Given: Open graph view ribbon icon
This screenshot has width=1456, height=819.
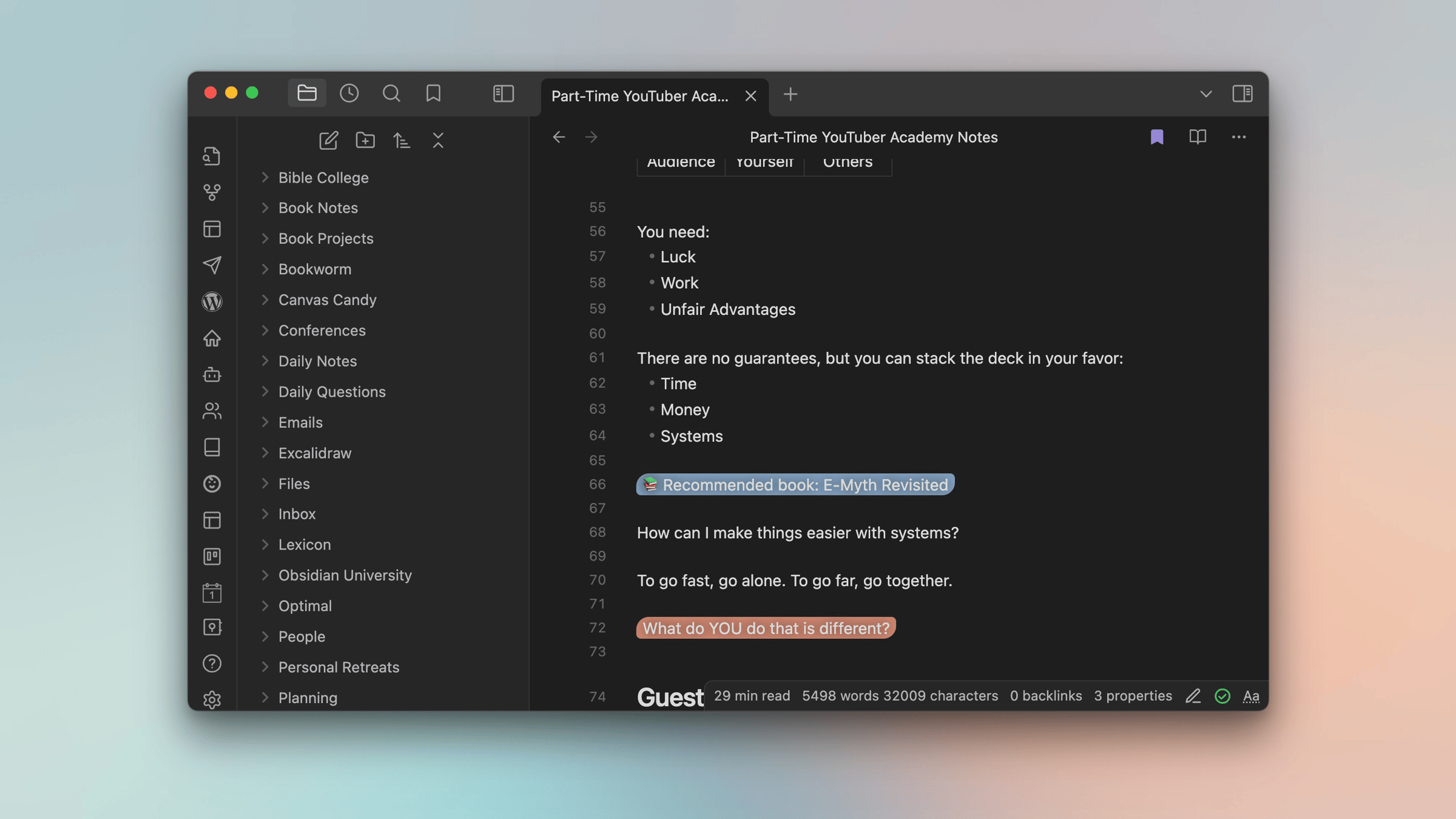Looking at the screenshot, I should tap(212, 192).
